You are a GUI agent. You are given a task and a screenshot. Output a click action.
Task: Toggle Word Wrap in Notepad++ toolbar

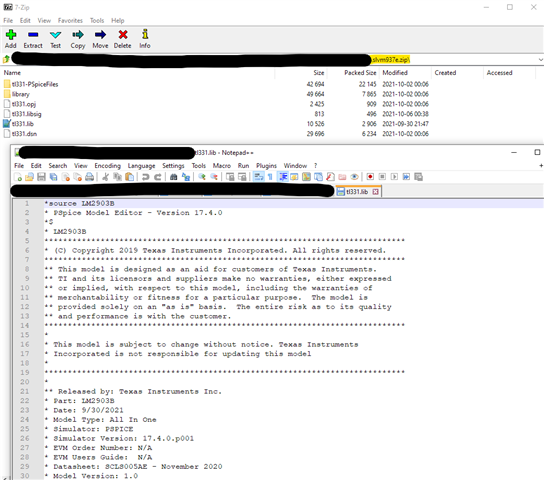(259, 177)
